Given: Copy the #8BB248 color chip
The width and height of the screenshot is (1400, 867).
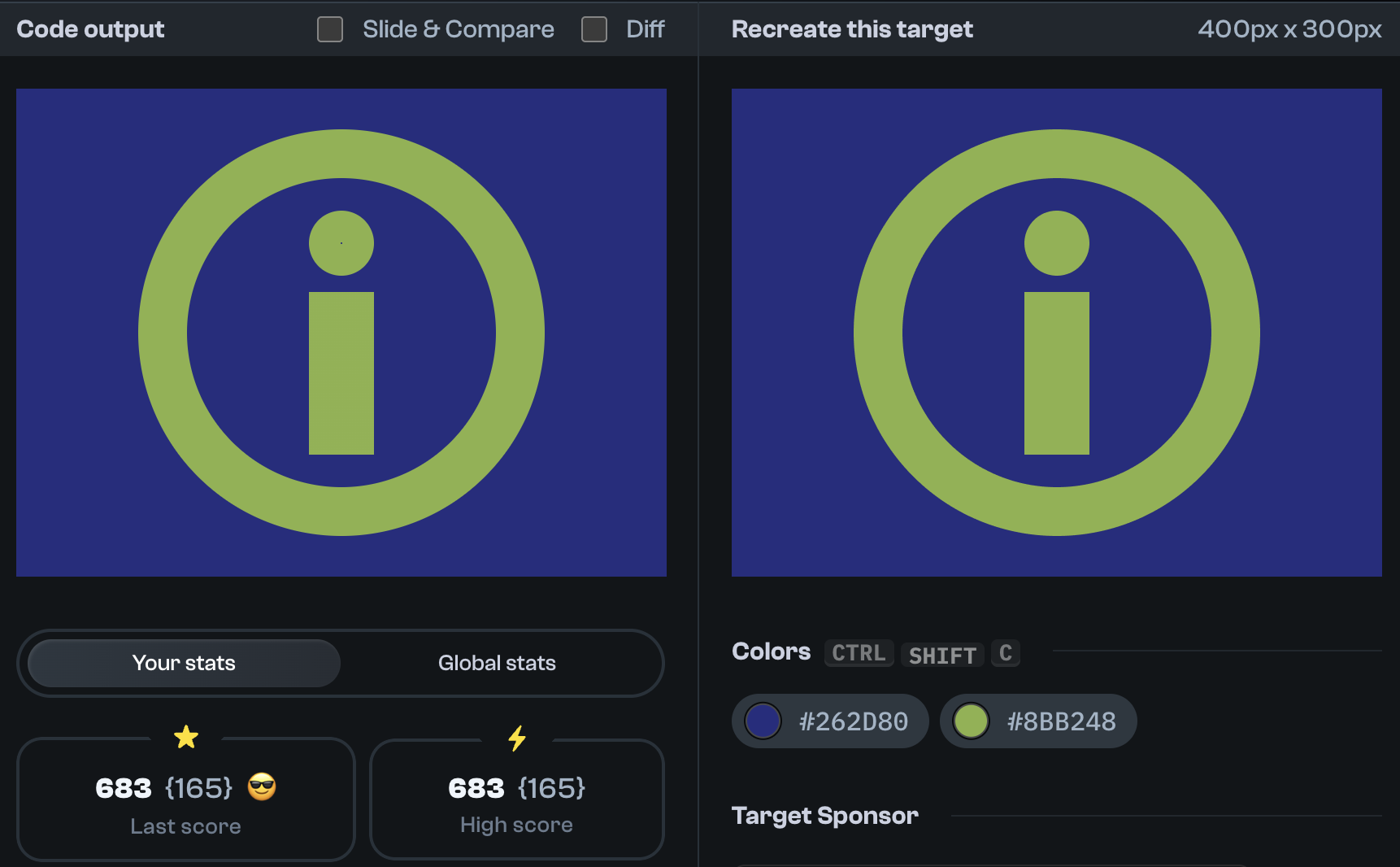Looking at the screenshot, I should (1038, 721).
